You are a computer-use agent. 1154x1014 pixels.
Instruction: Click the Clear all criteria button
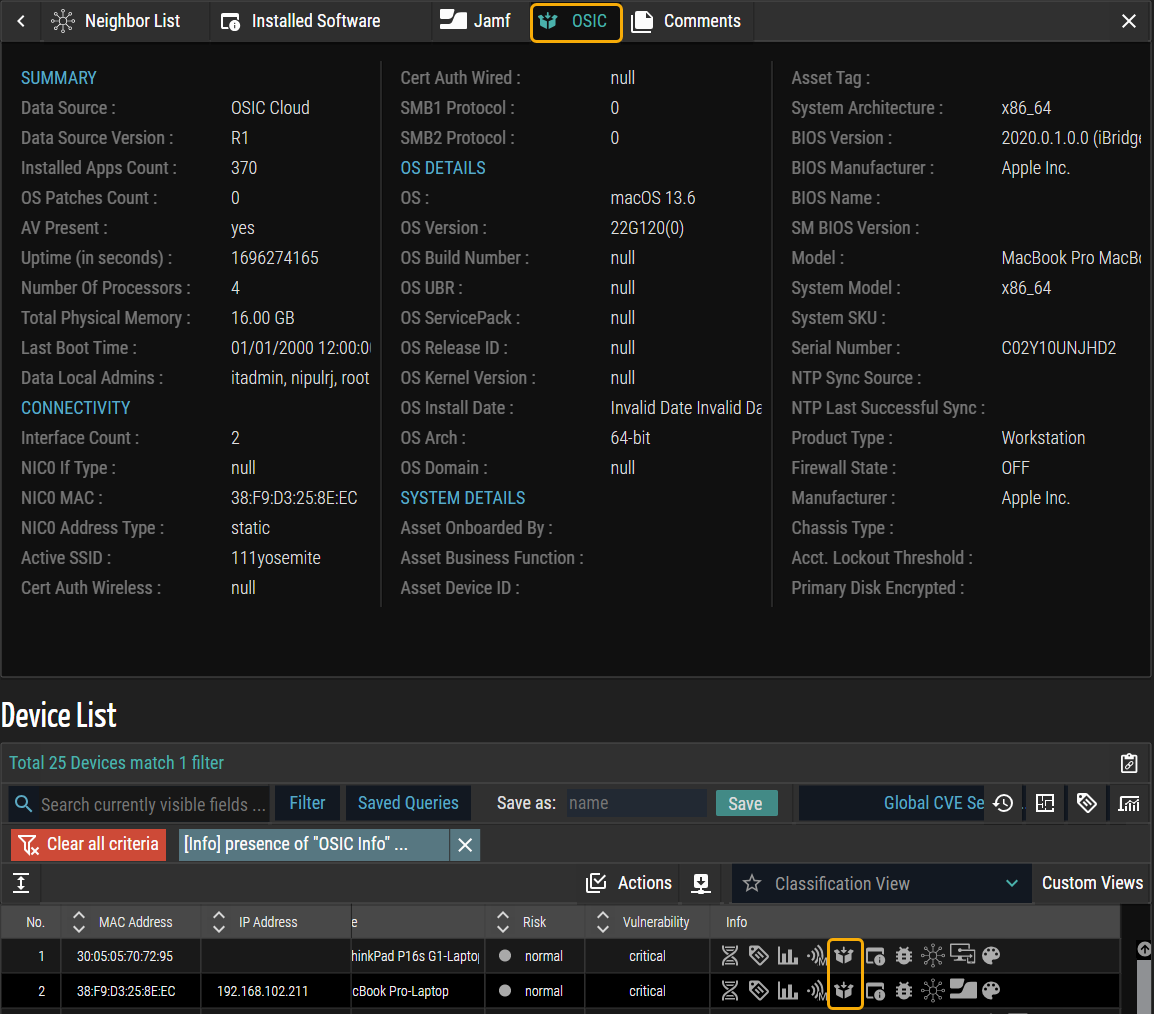89,844
